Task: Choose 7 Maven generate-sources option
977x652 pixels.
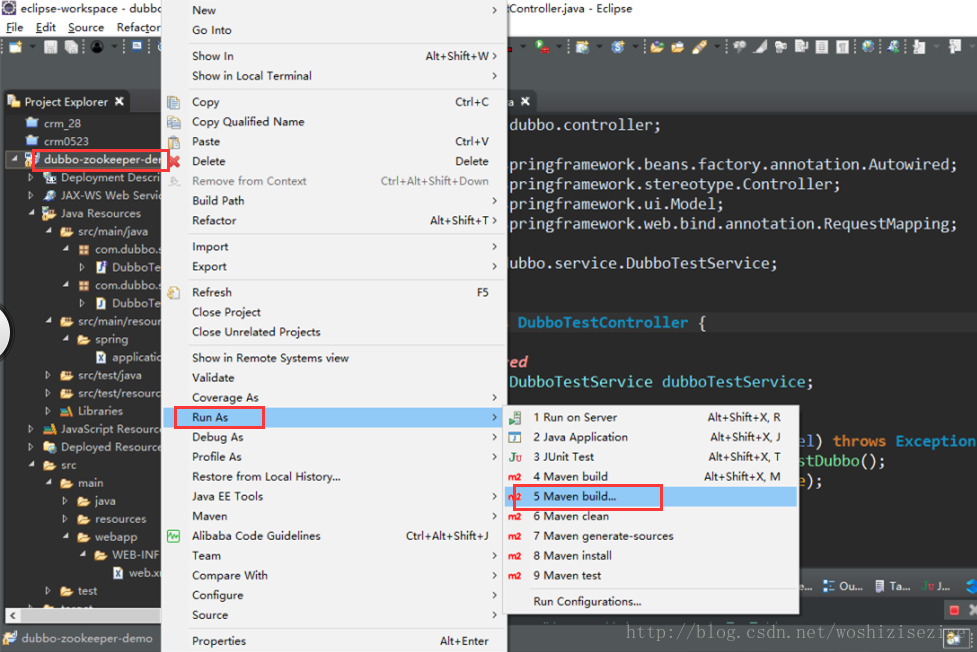Action: pos(651,536)
